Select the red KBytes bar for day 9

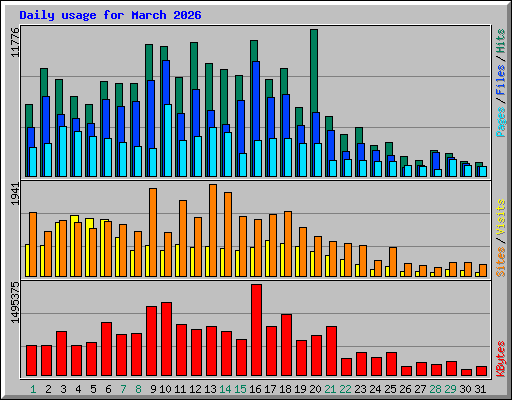pos(151,341)
